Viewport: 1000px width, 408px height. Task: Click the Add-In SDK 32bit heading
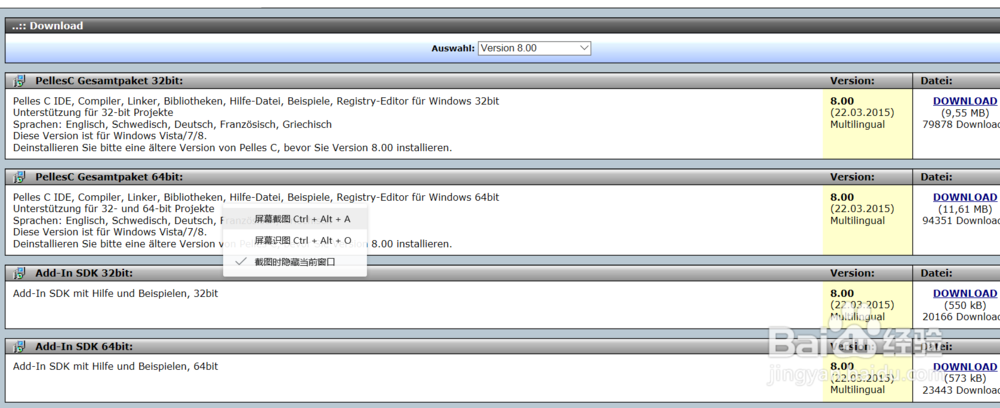point(84,273)
